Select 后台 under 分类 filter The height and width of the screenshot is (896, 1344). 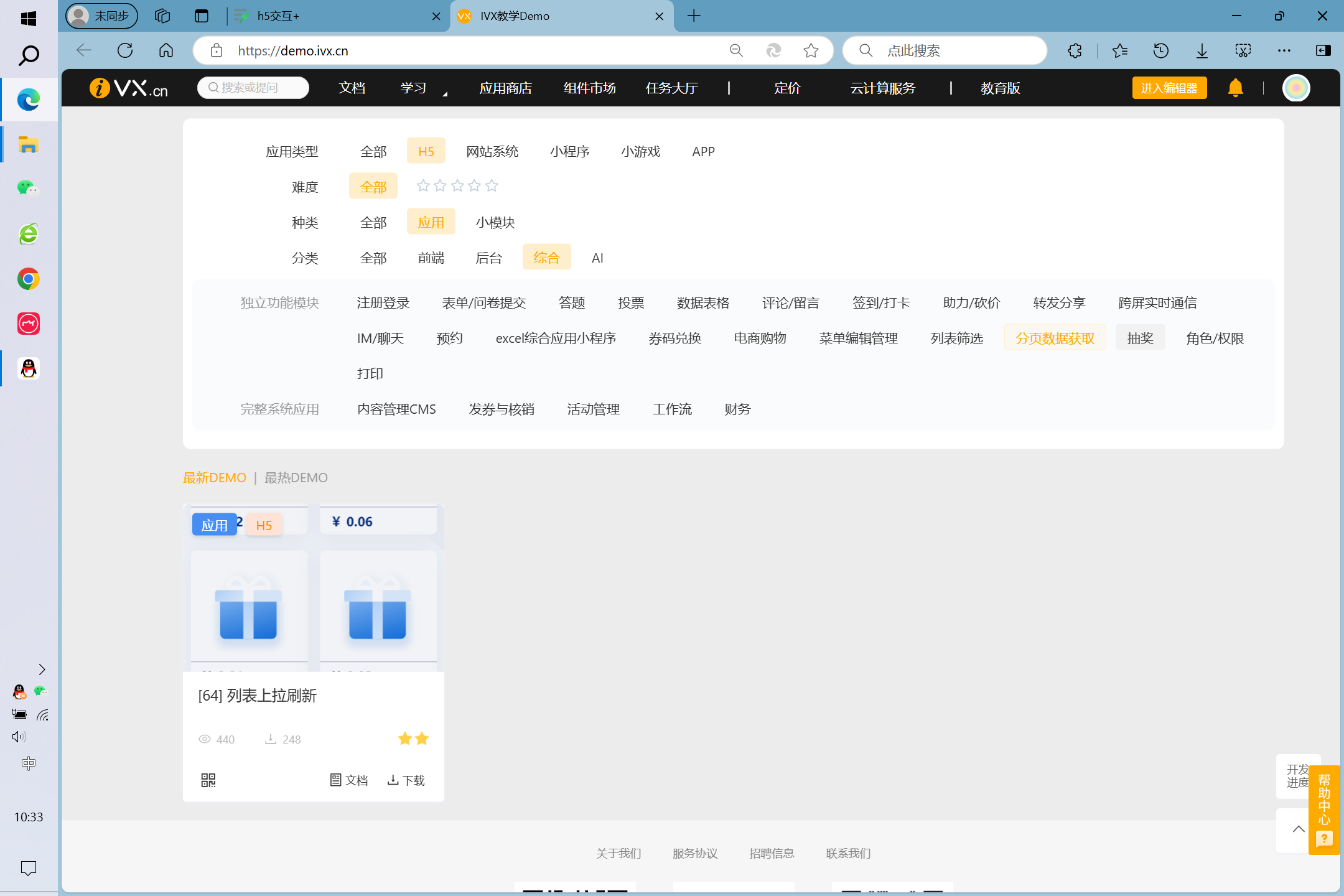(x=488, y=258)
